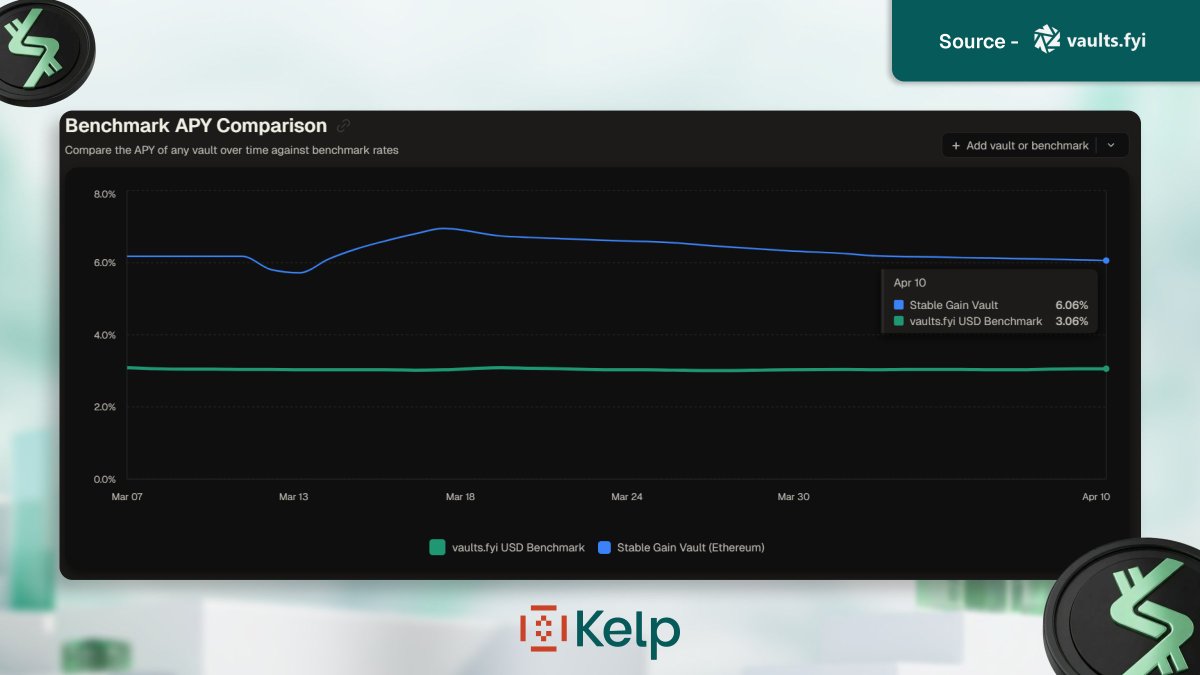Click the blue data point at Apr 10
Viewport: 1200px width, 675px height.
coord(1106,261)
